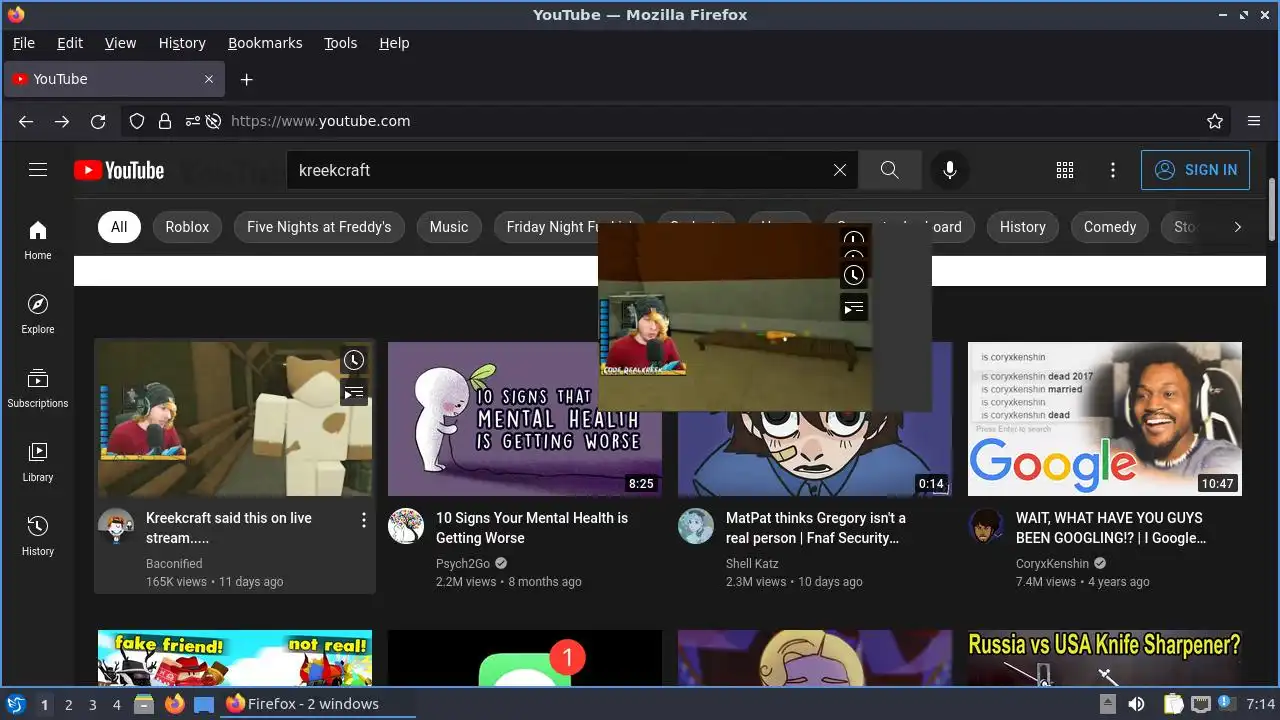Reload the page
The image size is (1280, 720).
click(x=98, y=121)
